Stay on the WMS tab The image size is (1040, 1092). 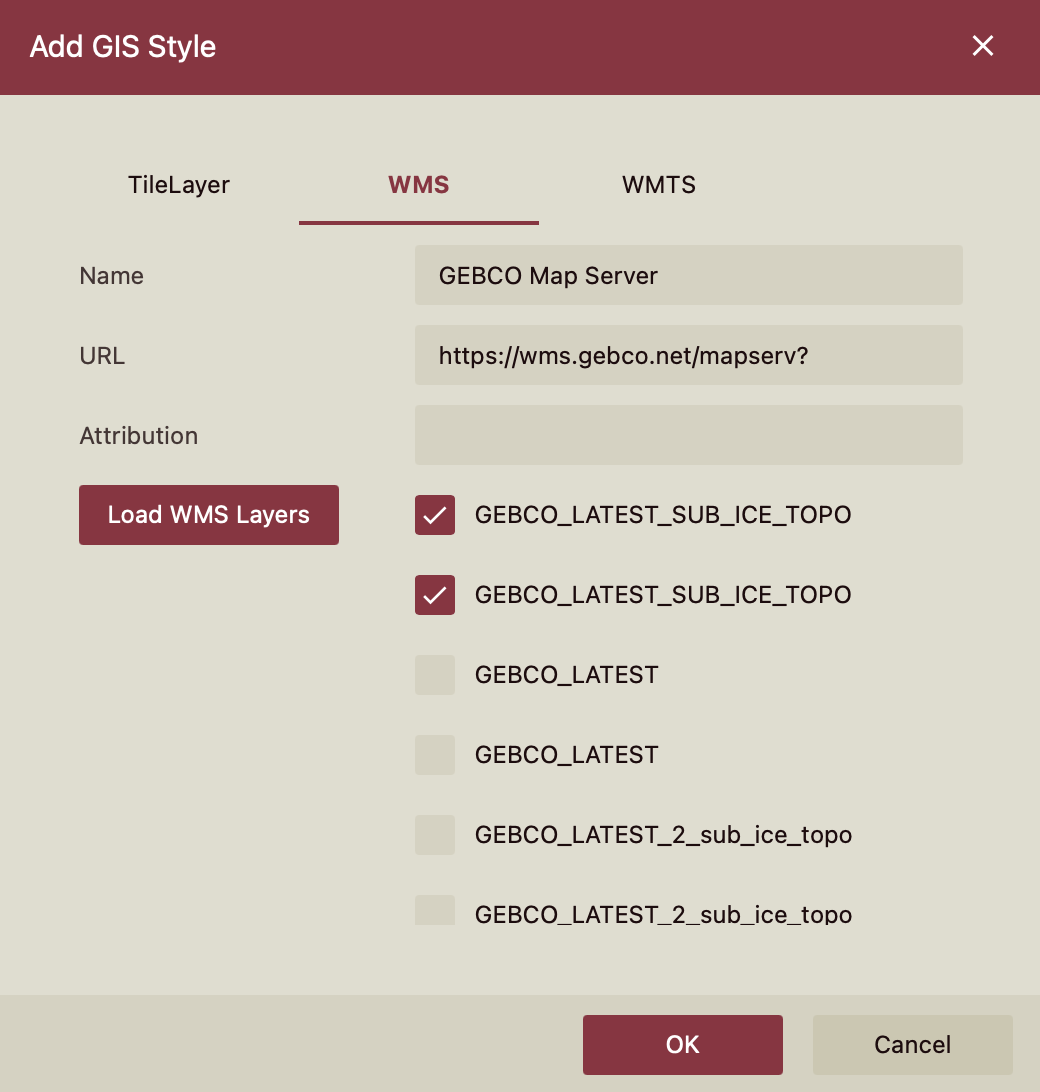(x=418, y=185)
